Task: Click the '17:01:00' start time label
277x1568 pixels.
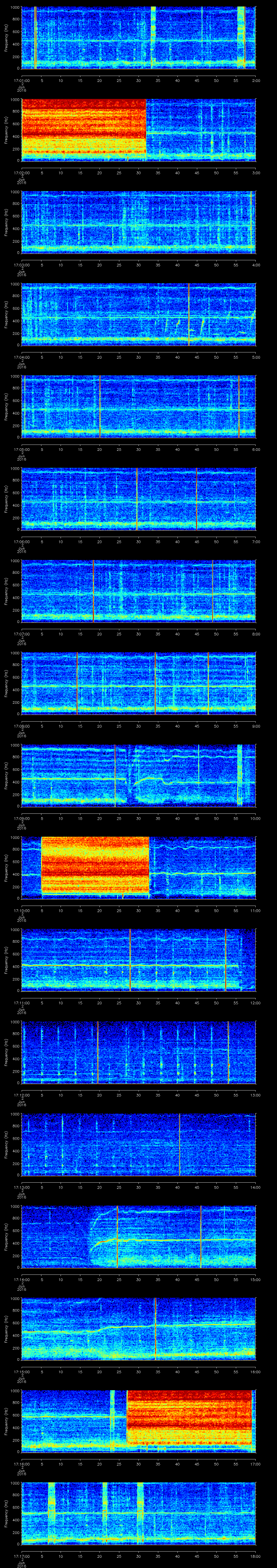Action: [x=21, y=80]
